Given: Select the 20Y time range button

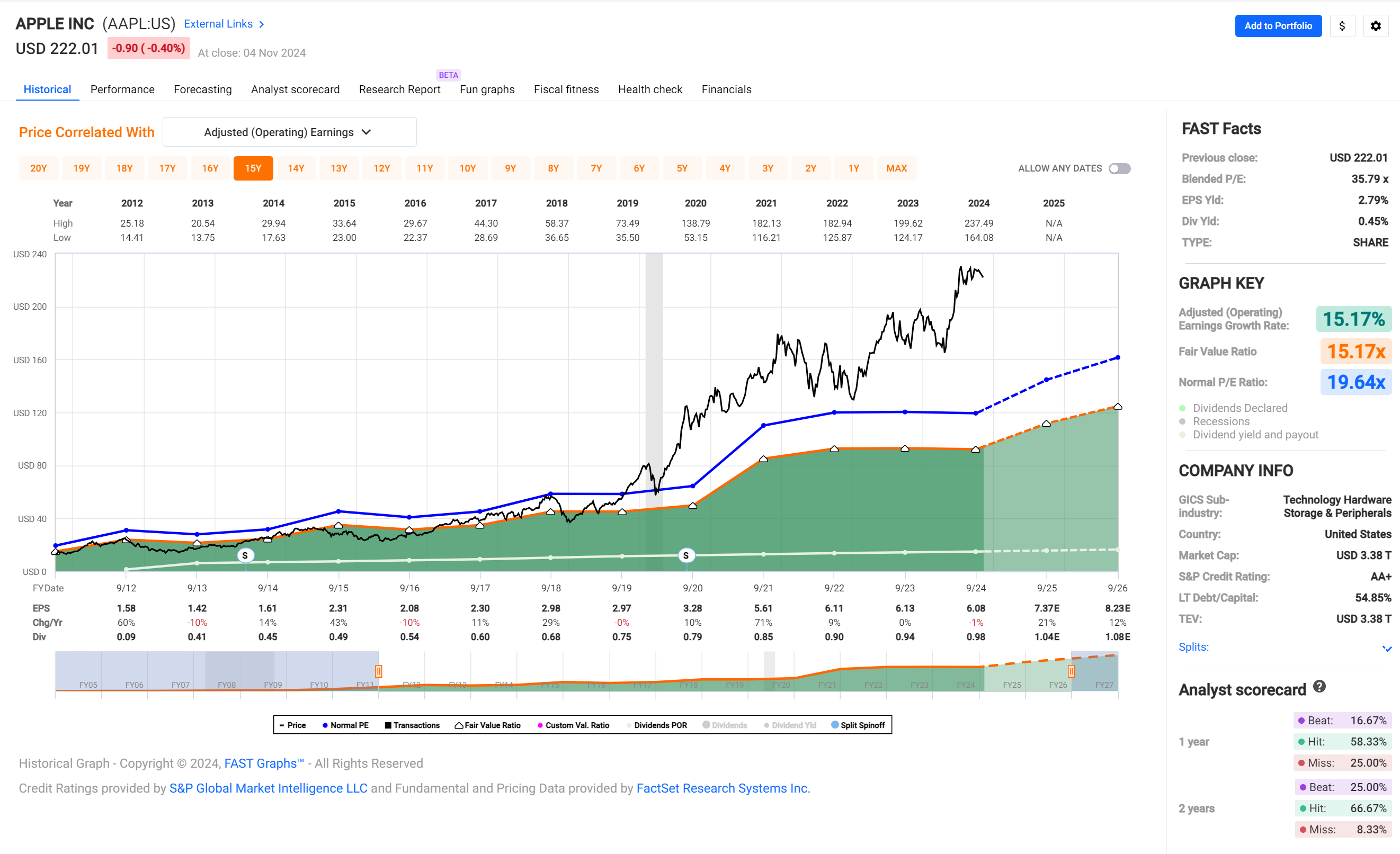Looking at the screenshot, I should click(39, 168).
